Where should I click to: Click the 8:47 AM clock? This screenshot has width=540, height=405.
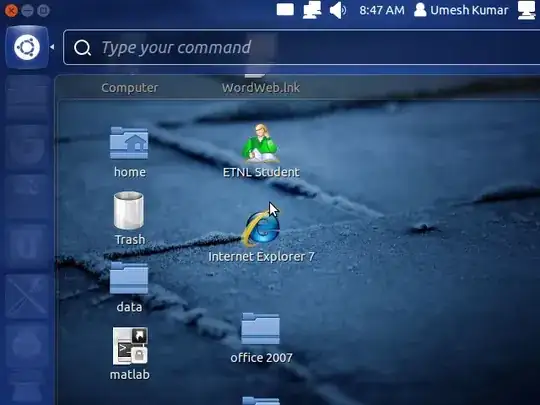pyautogui.click(x=382, y=10)
